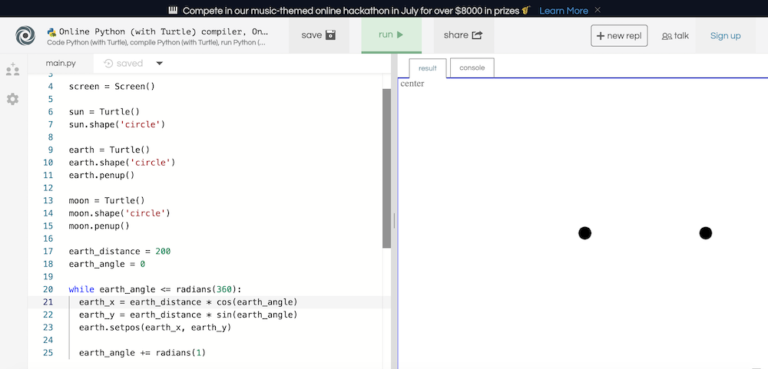Open the talk community link

click(675, 36)
